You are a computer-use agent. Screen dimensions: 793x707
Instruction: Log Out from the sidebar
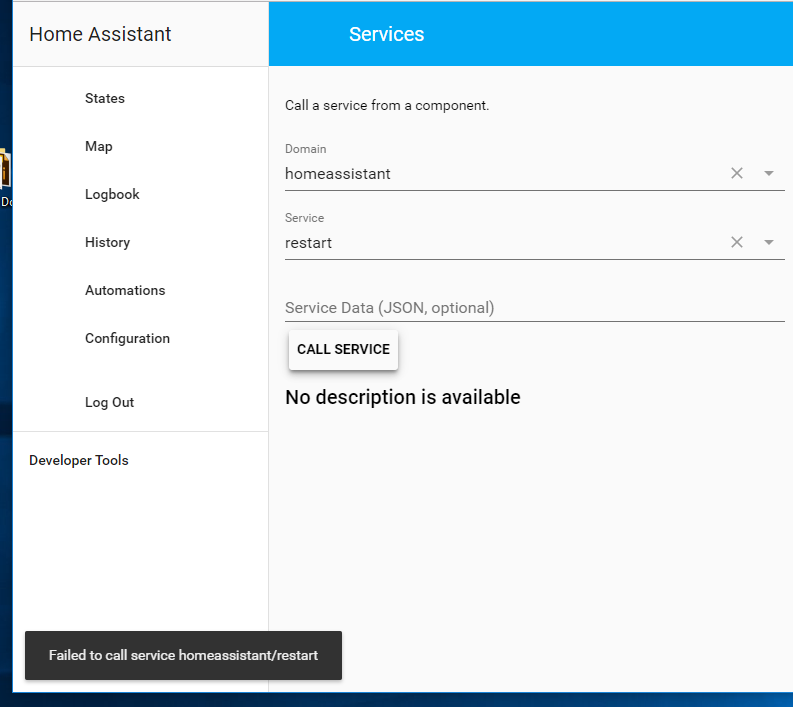pos(109,403)
